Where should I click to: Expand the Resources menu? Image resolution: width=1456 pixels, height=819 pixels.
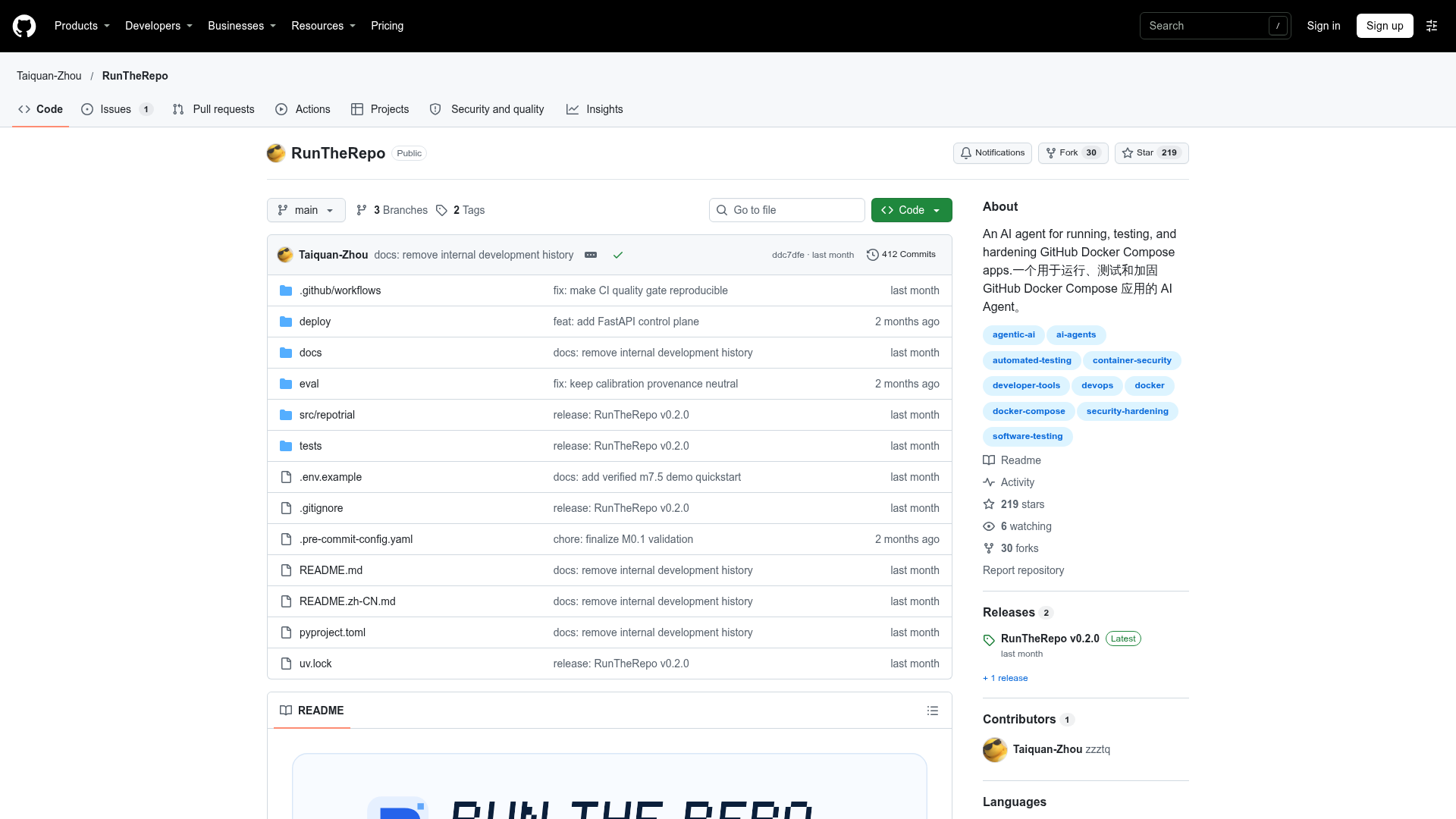coord(323,26)
